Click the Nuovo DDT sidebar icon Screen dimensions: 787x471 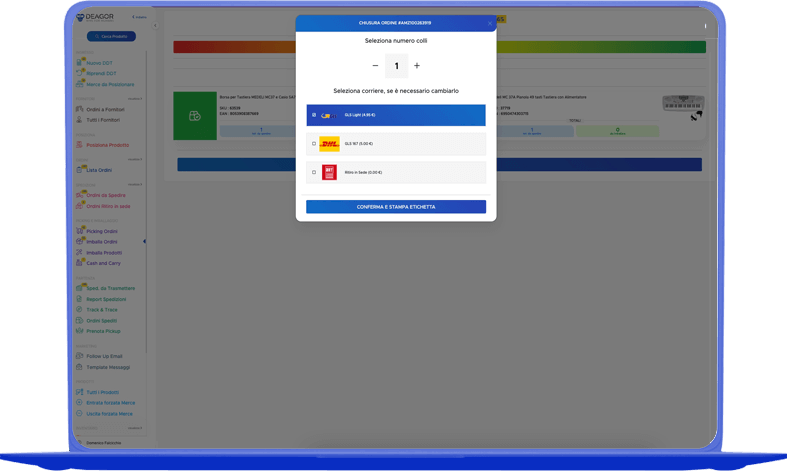(79, 63)
